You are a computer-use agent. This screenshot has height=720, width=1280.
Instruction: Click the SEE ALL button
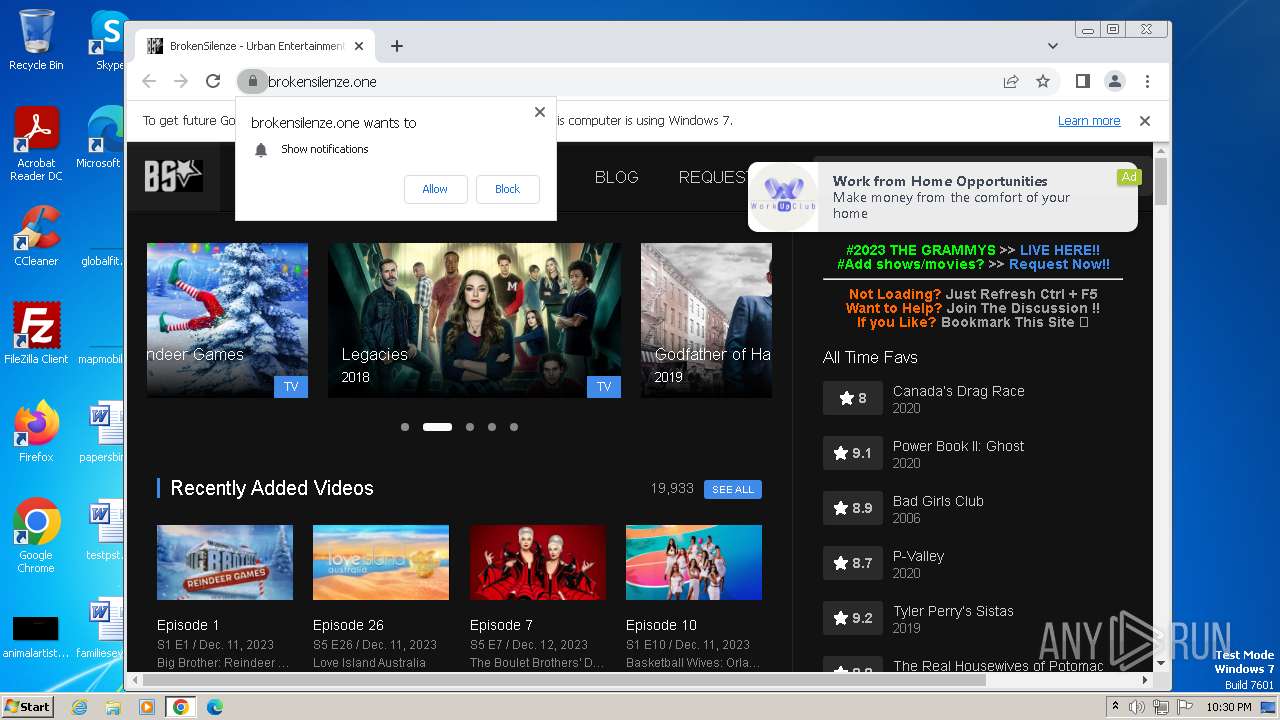pyautogui.click(x=733, y=489)
